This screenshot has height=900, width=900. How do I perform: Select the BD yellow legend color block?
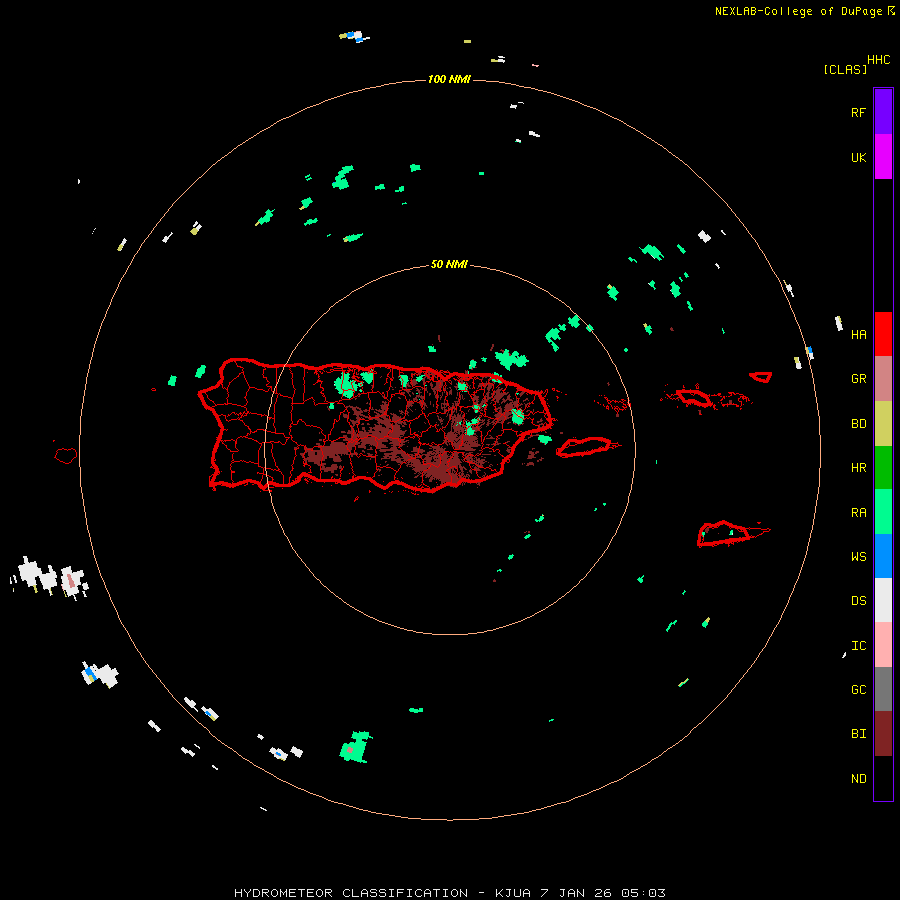(883, 423)
